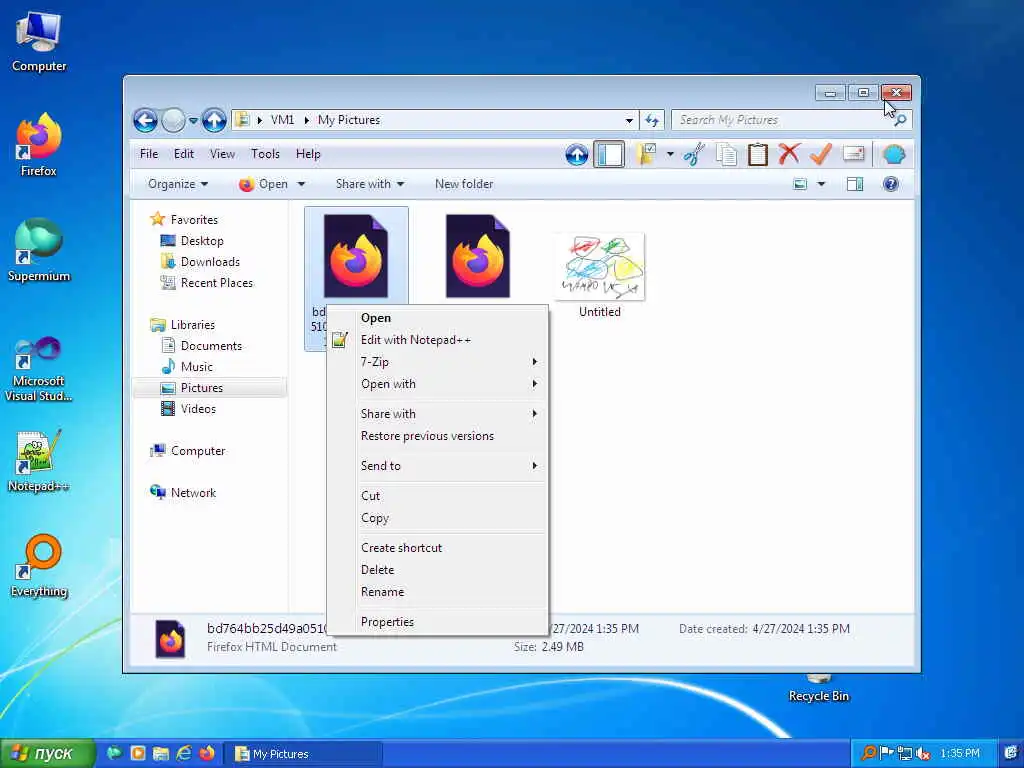Click the folder options checkmark icon
This screenshot has height=768, width=1024.
coord(646,155)
